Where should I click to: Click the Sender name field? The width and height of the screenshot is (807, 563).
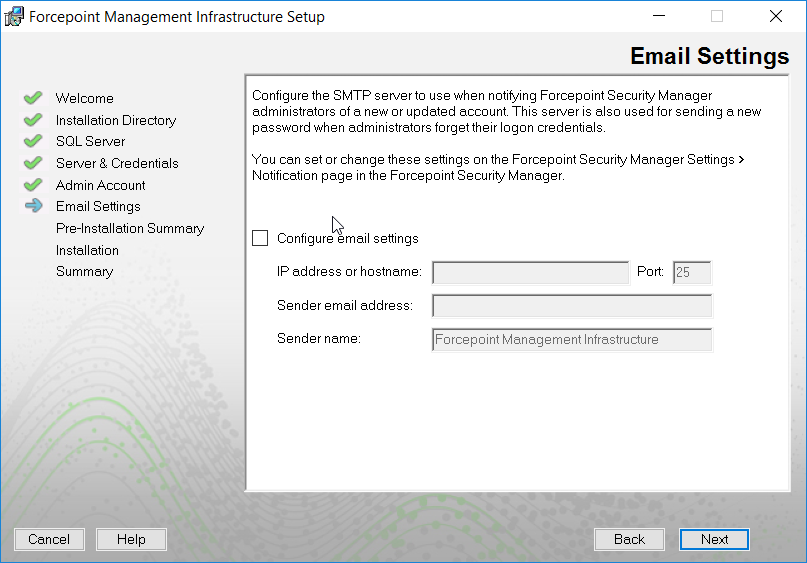pyautogui.click(x=572, y=340)
